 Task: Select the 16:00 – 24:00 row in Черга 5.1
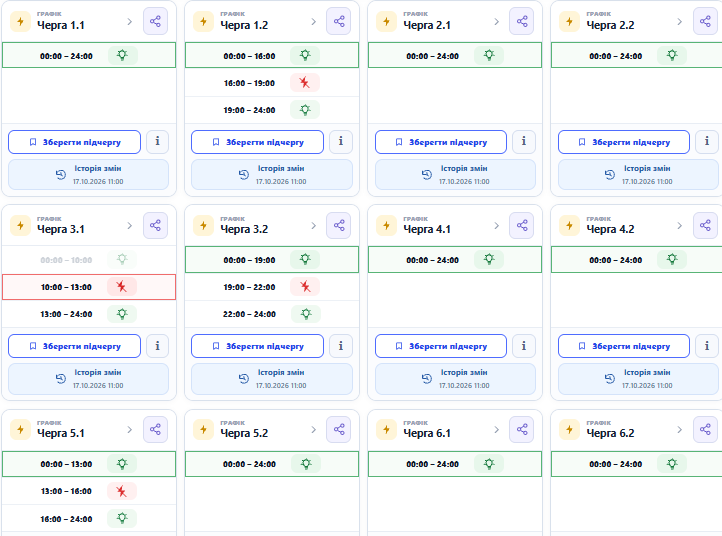(89, 519)
